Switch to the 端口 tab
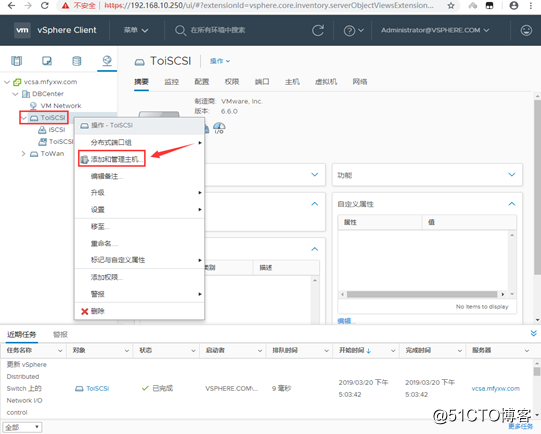This screenshot has width=541, height=434. tap(262, 82)
